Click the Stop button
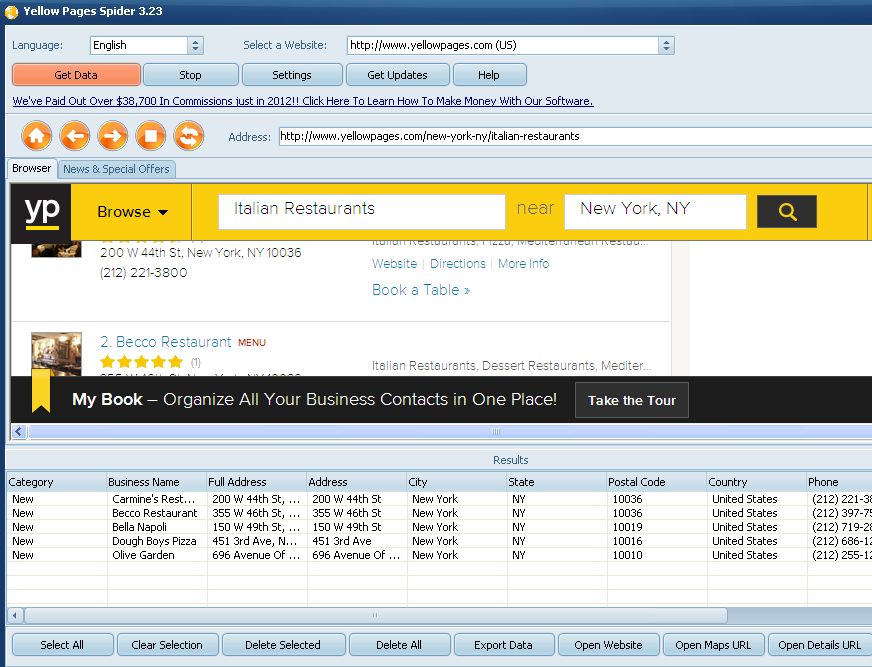Viewport: 872px width, 667px height. tap(190, 75)
